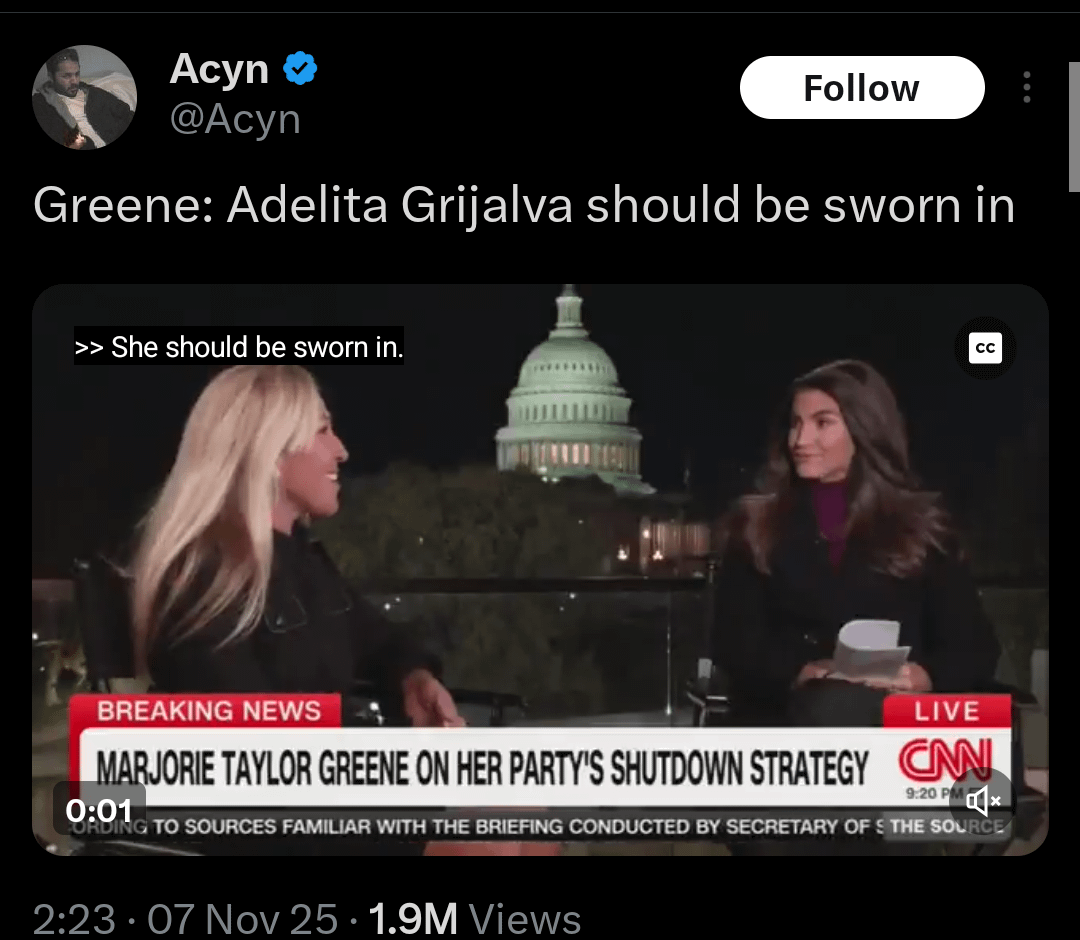Screen dimensions: 1080x940
Task: Open Acyn's profile picture avatar
Action: tap(84, 97)
